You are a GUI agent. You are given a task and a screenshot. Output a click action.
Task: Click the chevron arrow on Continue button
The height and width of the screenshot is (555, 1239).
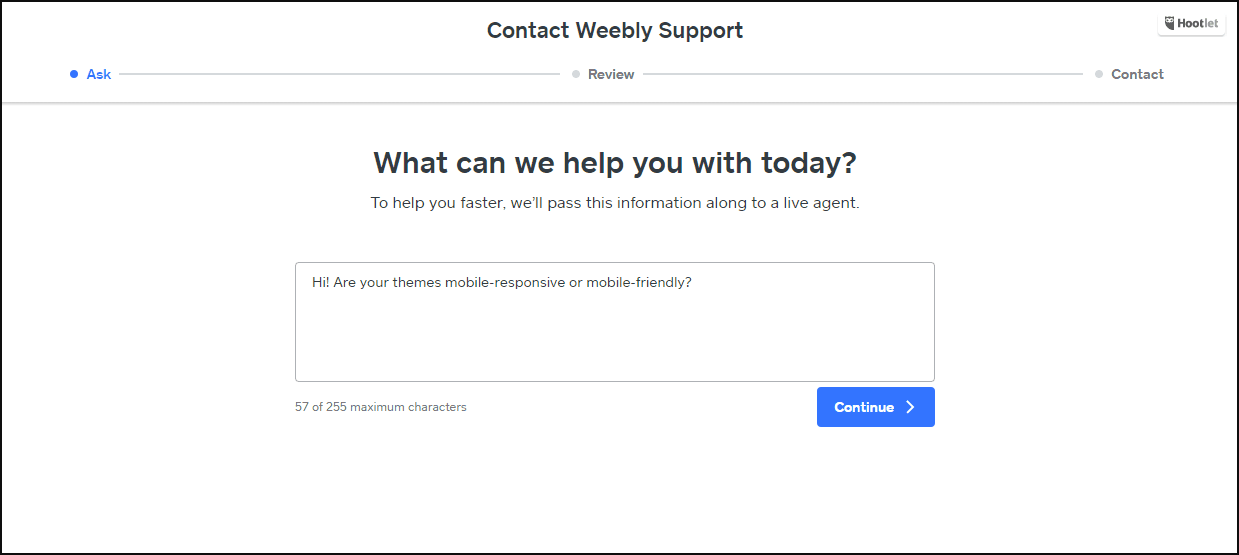coord(910,407)
